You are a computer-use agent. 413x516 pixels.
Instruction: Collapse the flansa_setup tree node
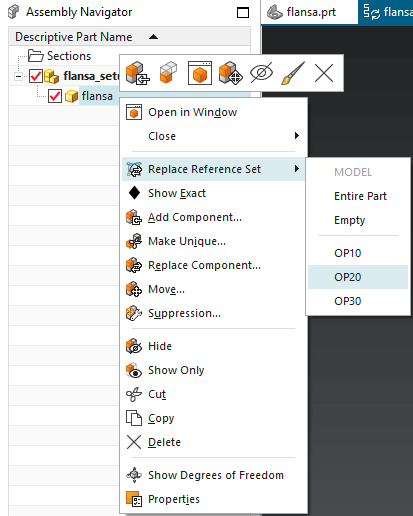pyautogui.click(x=19, y=77)
